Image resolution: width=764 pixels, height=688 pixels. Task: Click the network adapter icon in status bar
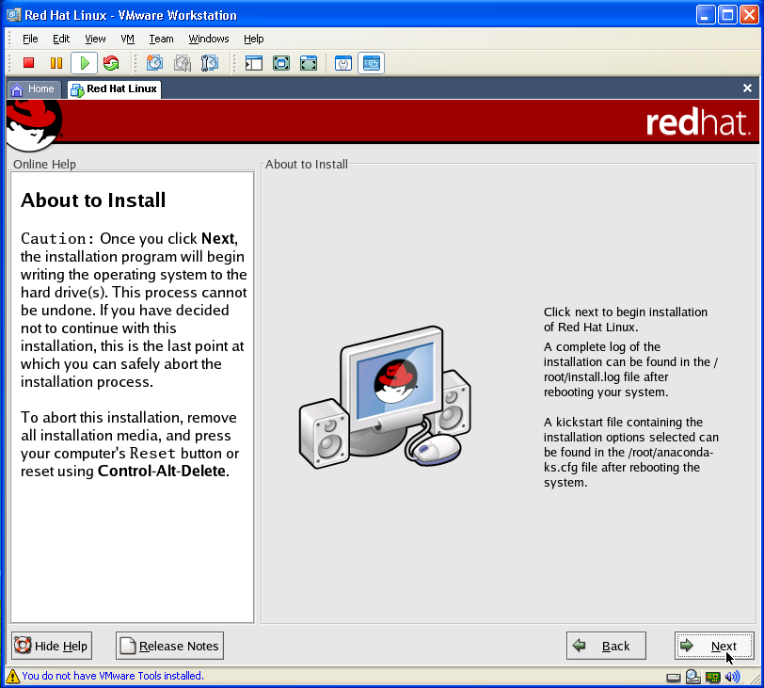pos(712,676)
